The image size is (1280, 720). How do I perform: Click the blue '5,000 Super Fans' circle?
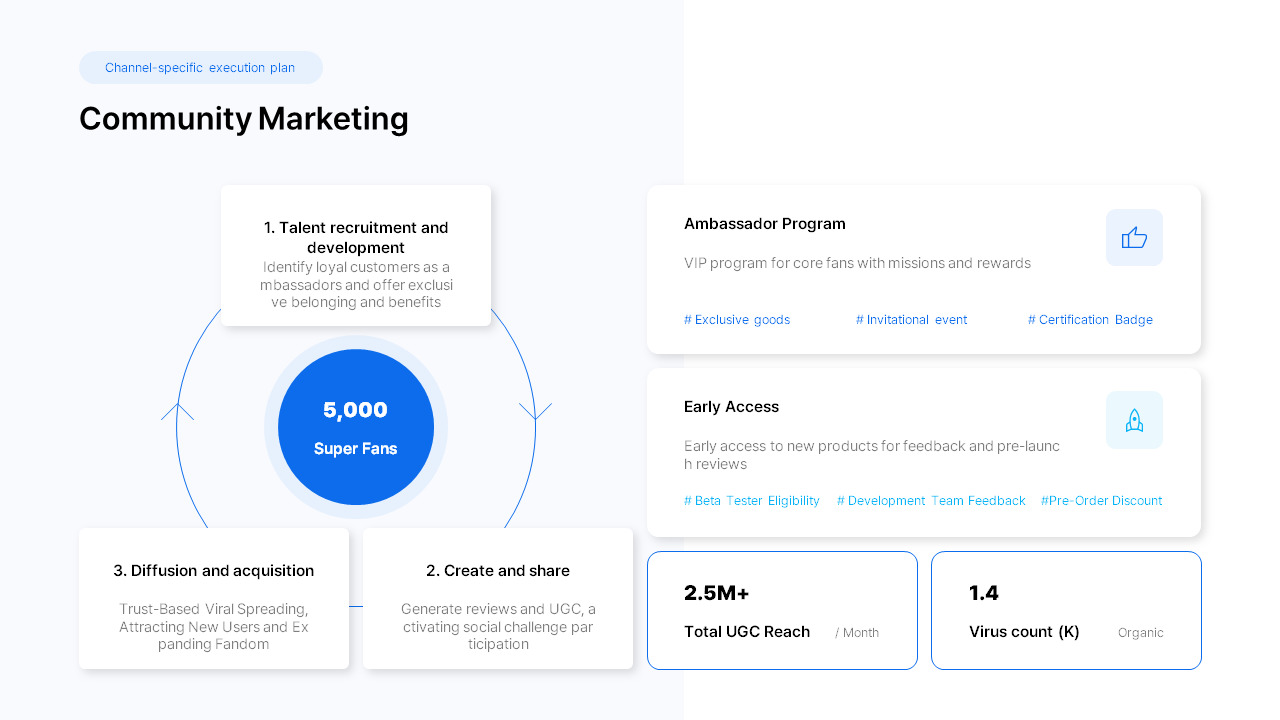pos(356,427)
